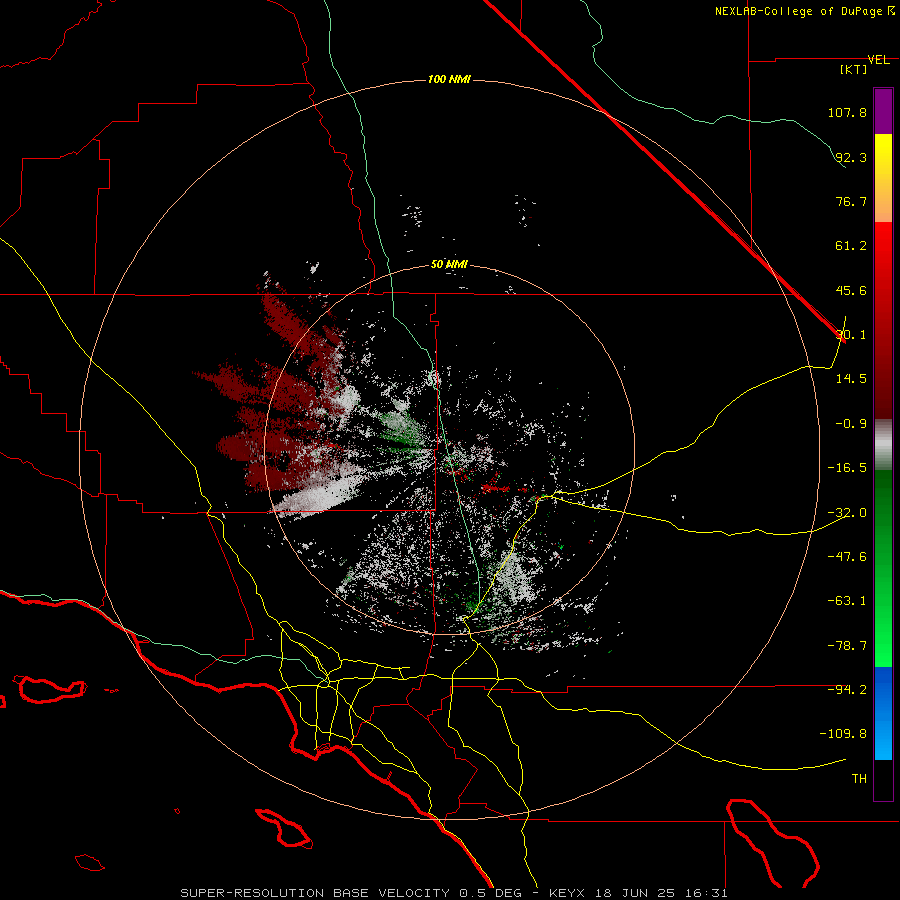The image size is (900, 900).
Task: Select the 45.6 velocity scale value
Action: tap(851, 290)
